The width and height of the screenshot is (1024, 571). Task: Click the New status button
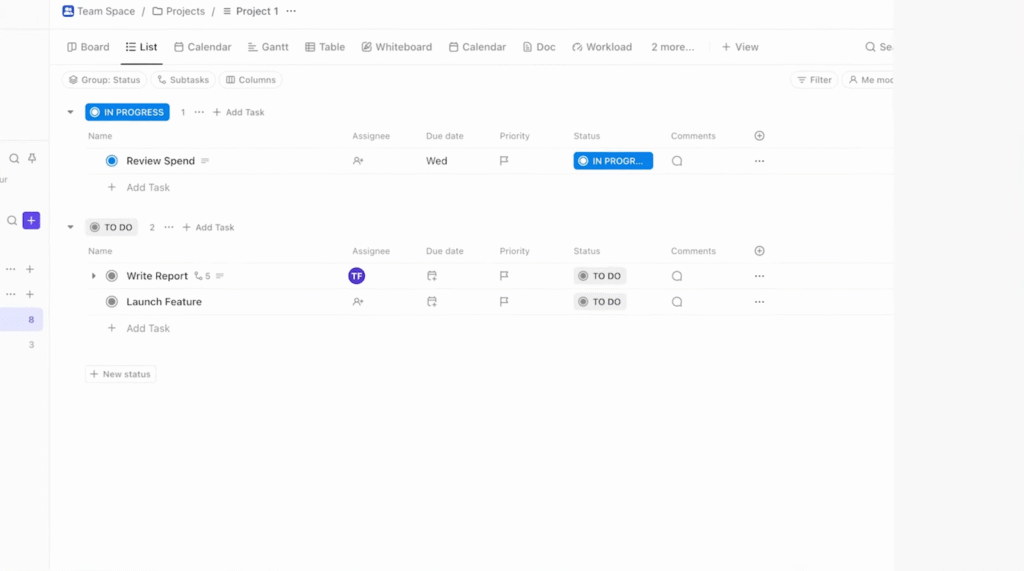point(120,374)
